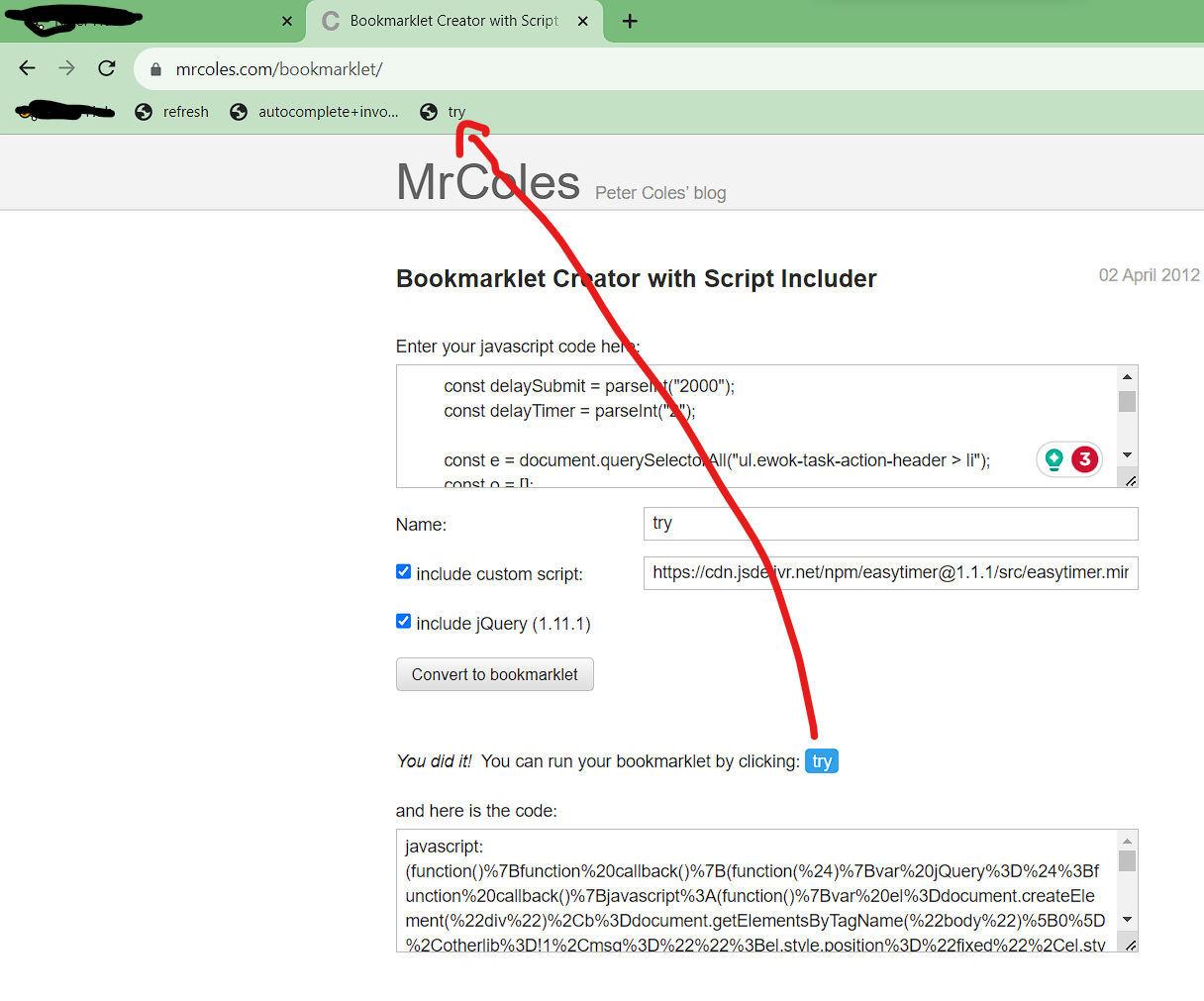Click inside the generated bookmarklet code textarea
Image resolution: width=1204 pixels, height=1001 pixels.
[x=756, y=891]
